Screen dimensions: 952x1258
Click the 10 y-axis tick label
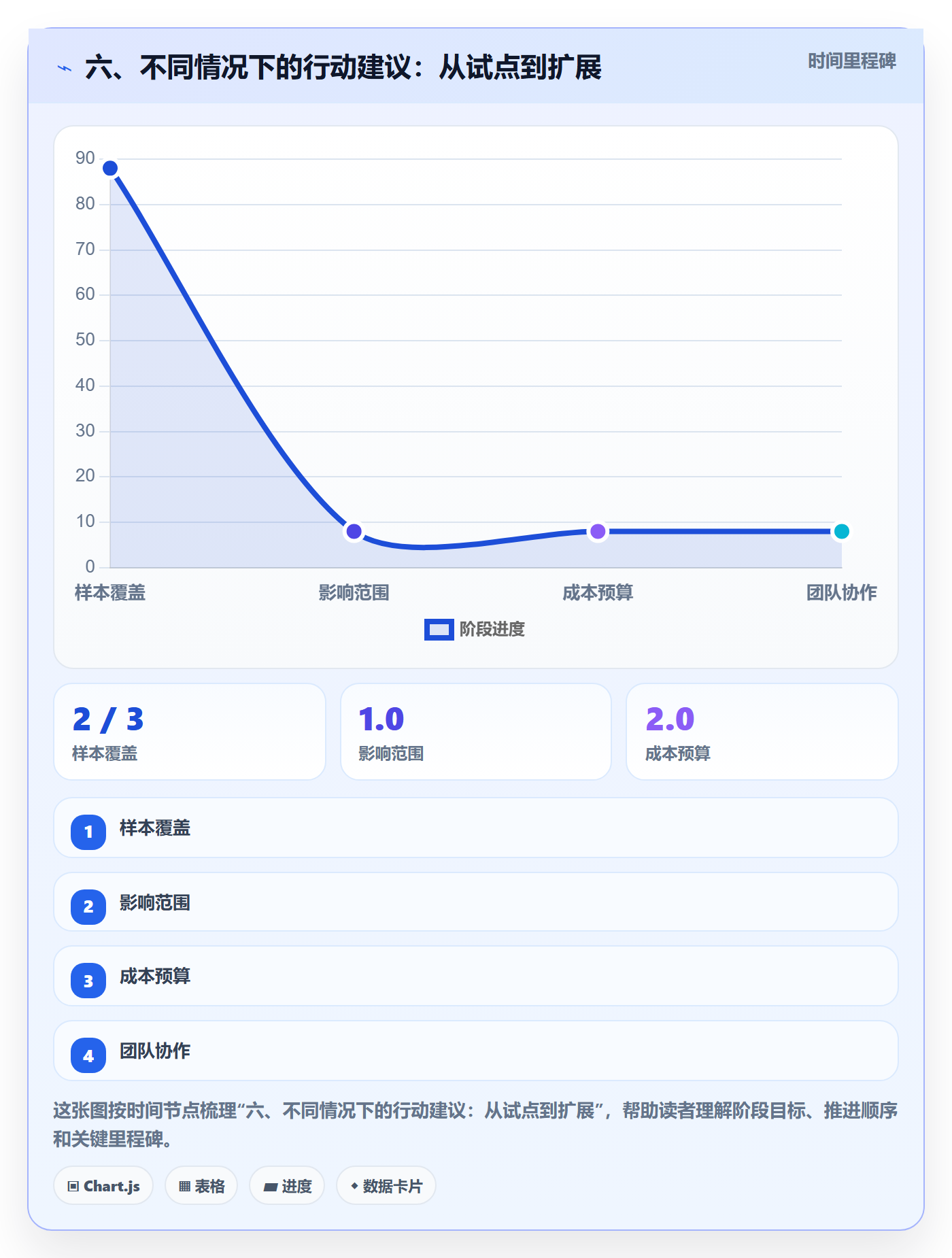(85, 521)
